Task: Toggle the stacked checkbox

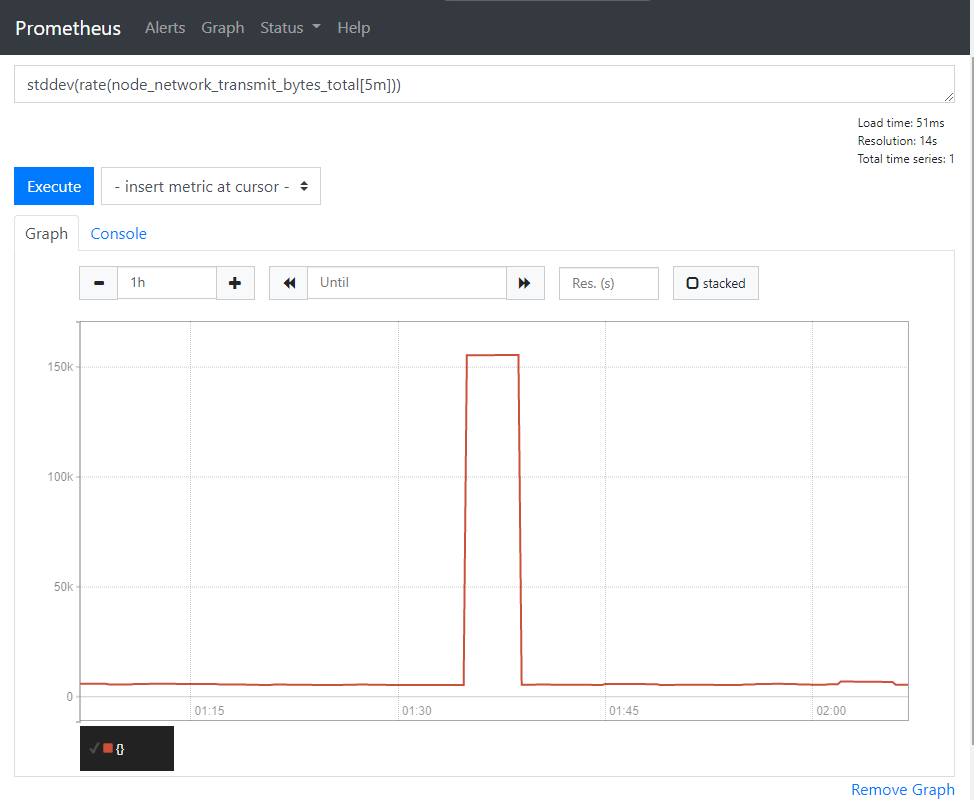Action: 692,283
